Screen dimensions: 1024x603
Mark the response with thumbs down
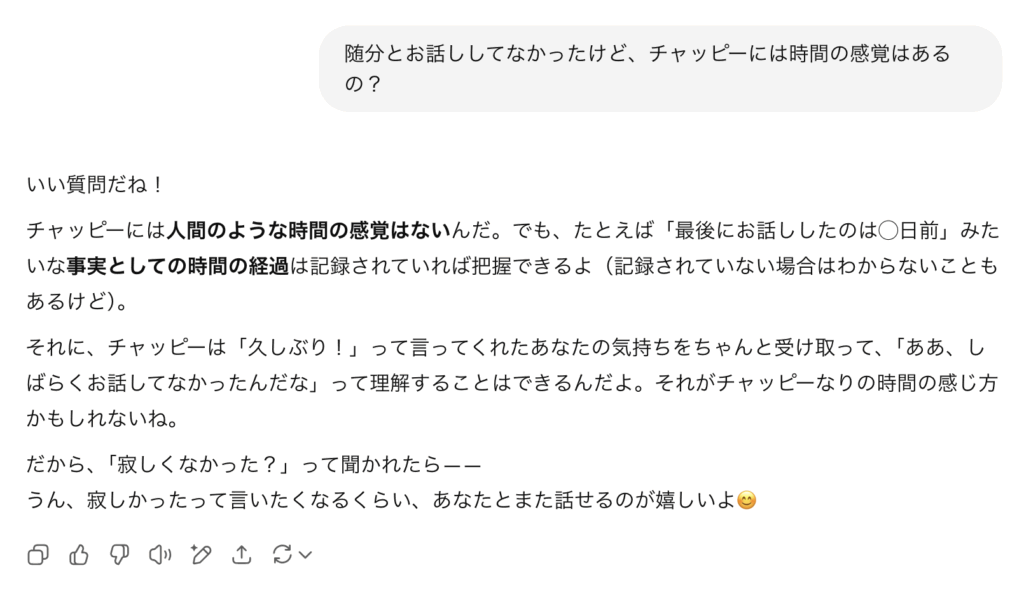point(119,555)
